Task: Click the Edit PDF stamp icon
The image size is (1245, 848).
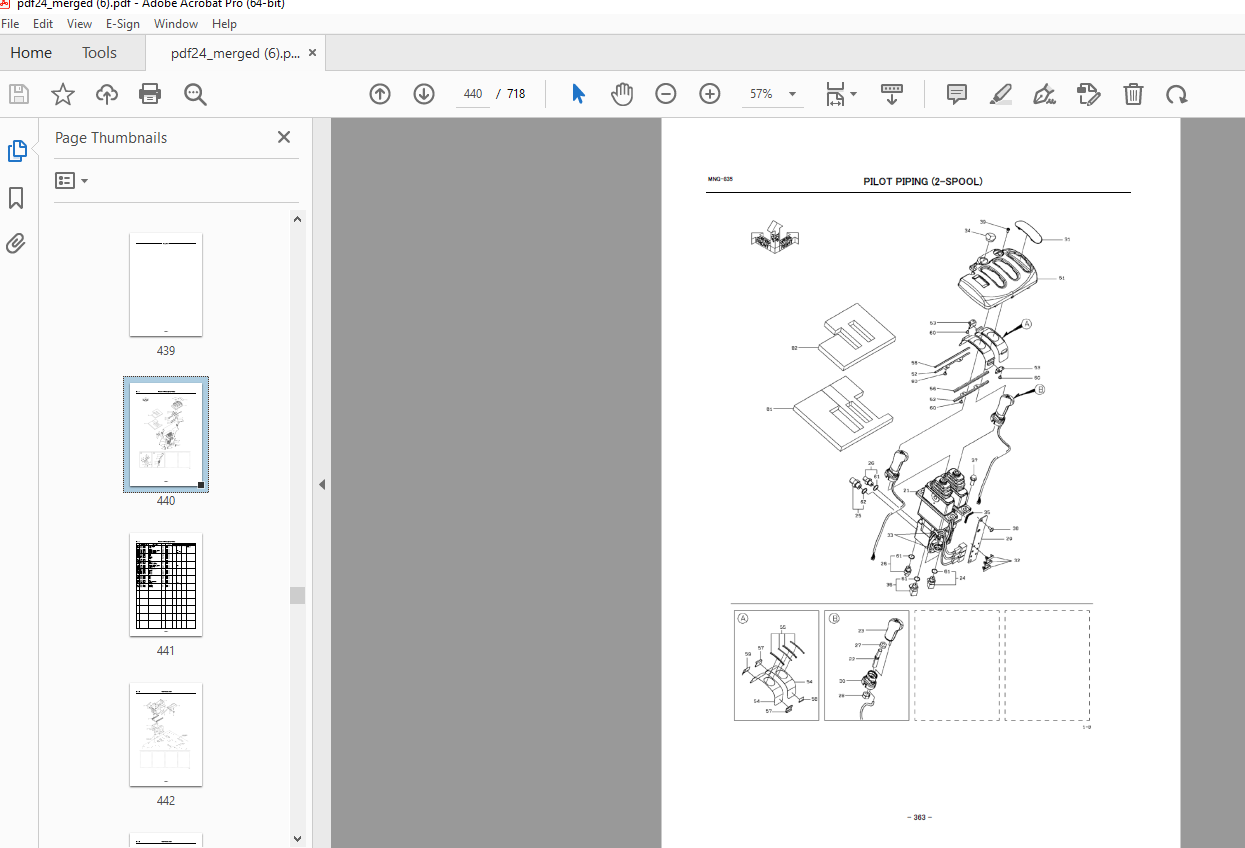Action: [x=1089, y=94]
